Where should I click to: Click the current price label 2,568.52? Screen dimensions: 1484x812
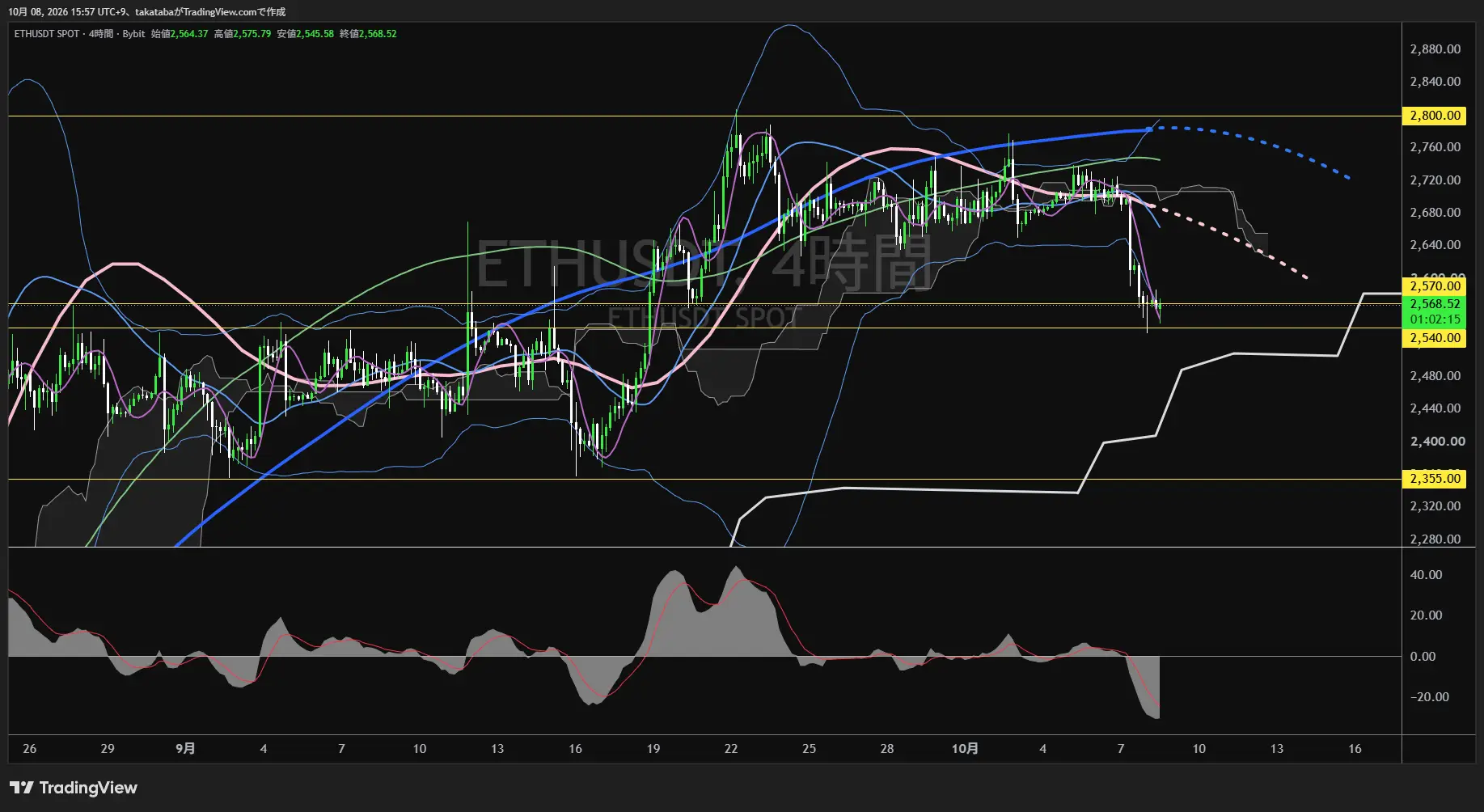point(1435,304)
